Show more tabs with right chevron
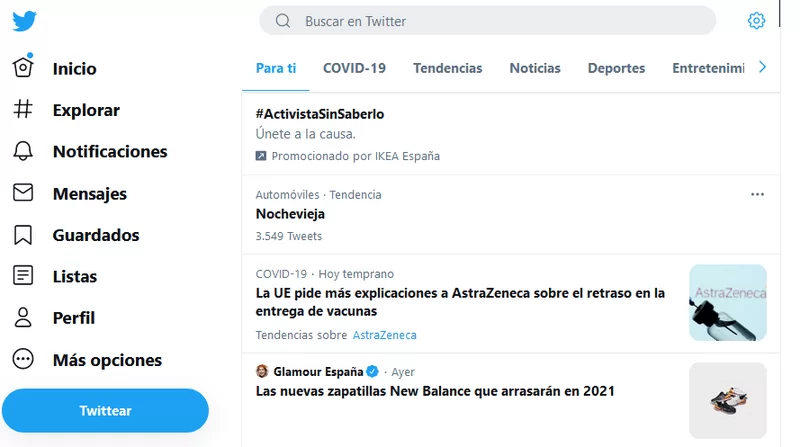 [x=762, y=67]
